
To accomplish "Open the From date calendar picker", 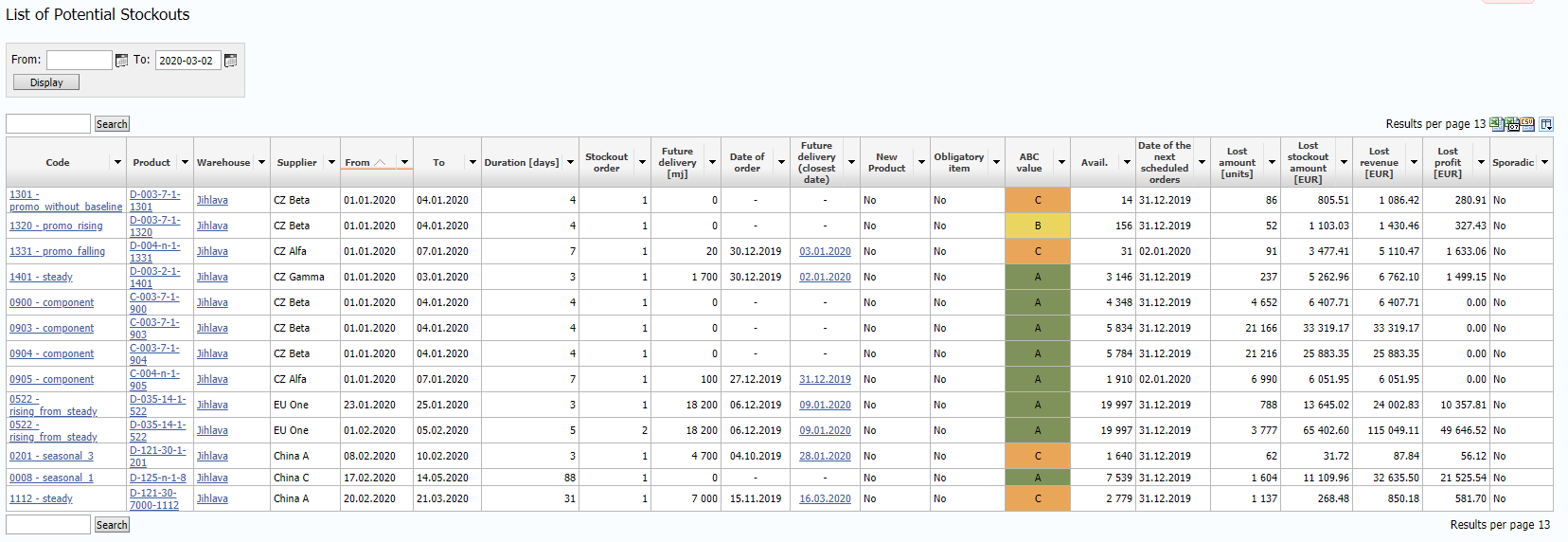I will point(121,61).
